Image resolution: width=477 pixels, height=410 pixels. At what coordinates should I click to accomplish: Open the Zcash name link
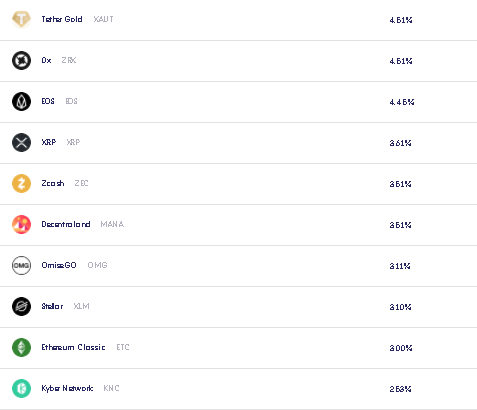(x=53, y=183)
